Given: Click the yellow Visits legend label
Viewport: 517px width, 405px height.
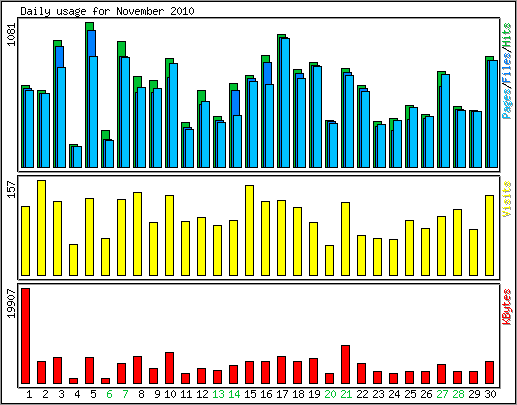Looking at the screenshot, I should click(x=507, y=199).
